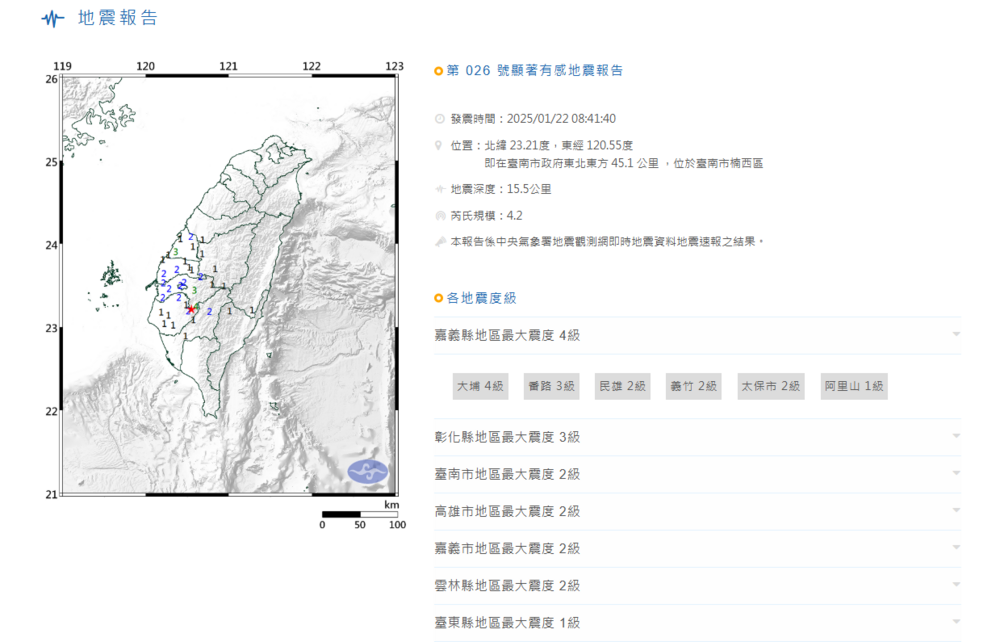The image size is (1000, 642).
Task: Click the magnitude icon beside 芮氏規模
Action: coord(439,215)
